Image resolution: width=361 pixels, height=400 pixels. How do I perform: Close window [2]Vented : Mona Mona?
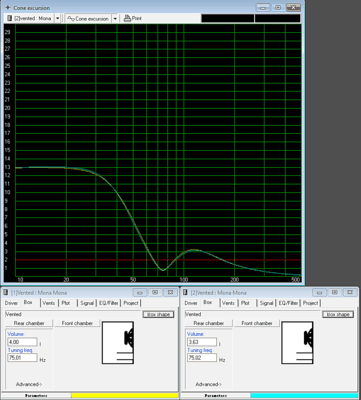(x=349, y=292)
